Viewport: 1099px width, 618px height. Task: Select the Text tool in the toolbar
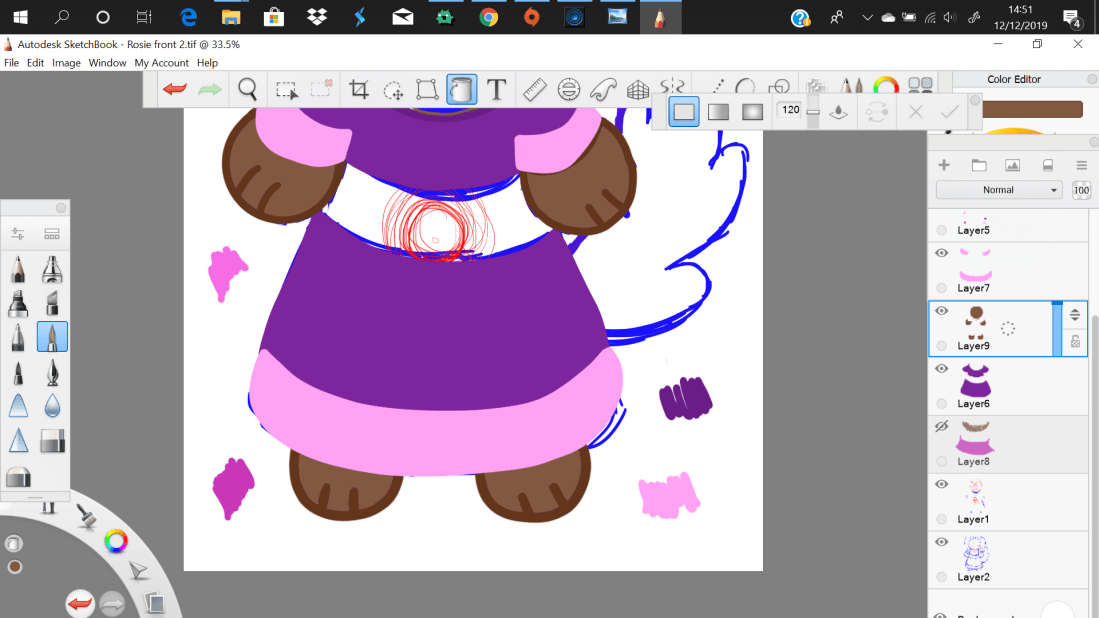click(x=496, y=90)
